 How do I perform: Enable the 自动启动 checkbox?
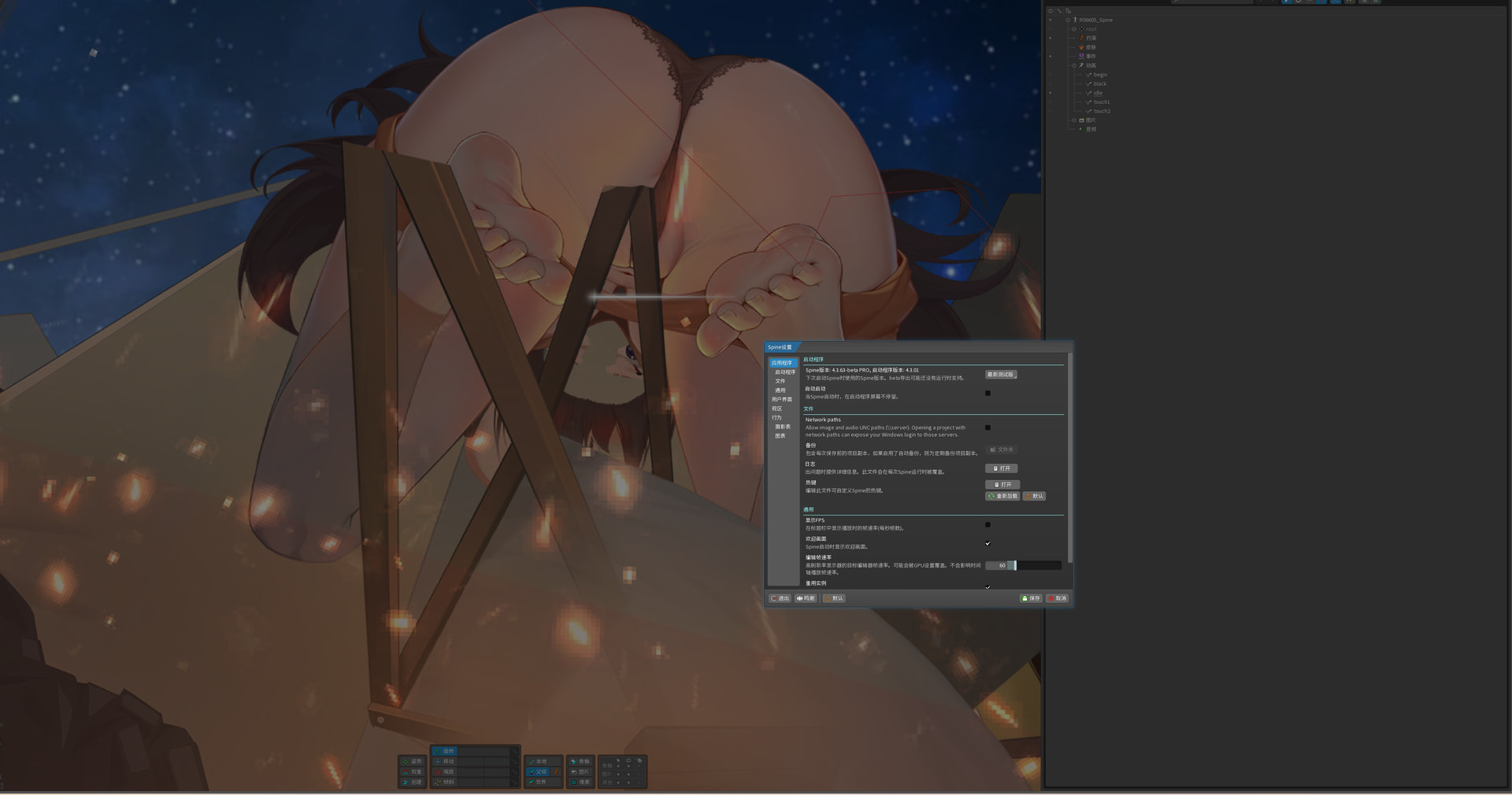coord(988,393)
